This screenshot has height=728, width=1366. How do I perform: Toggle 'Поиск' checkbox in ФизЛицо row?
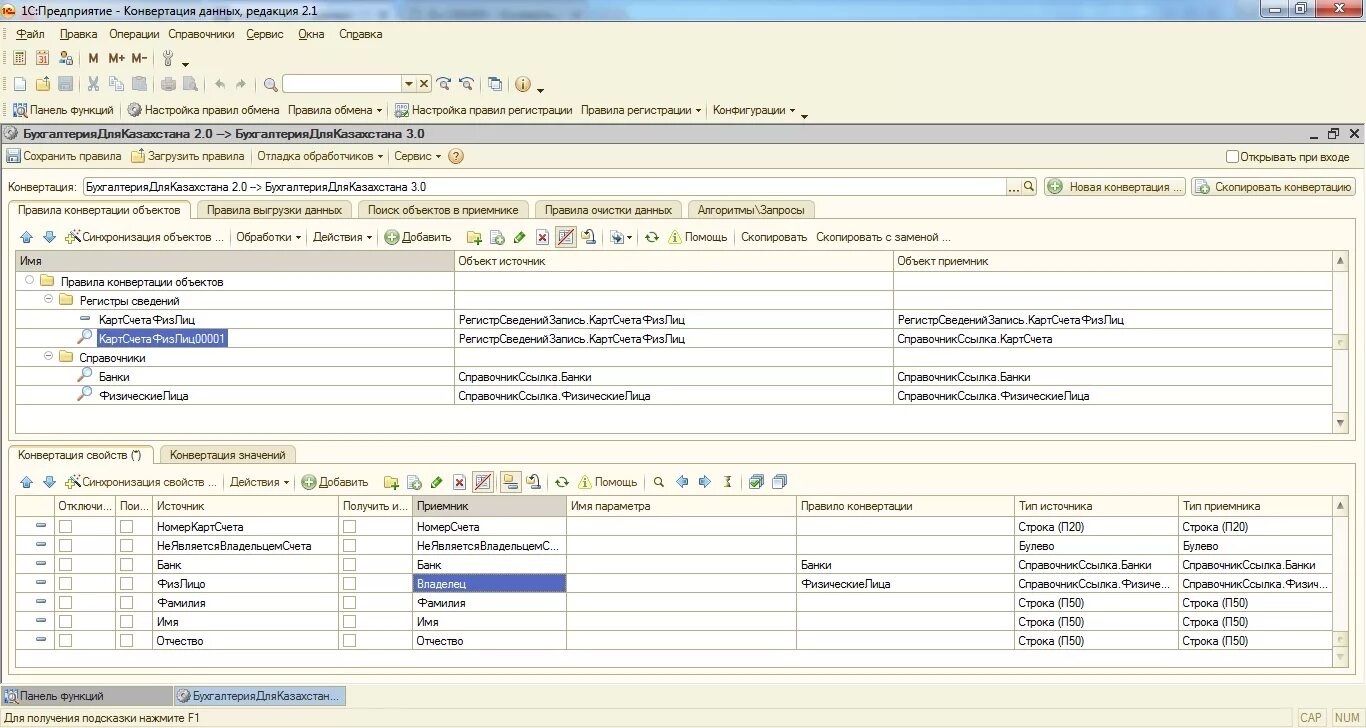[x=126, y=584]
